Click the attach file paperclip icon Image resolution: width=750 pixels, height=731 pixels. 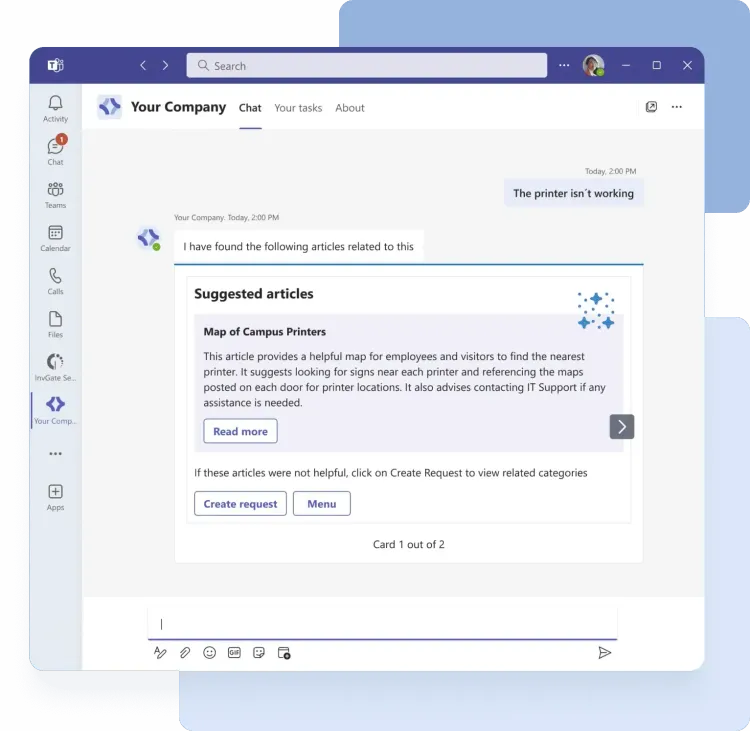[x=185, y=653]
